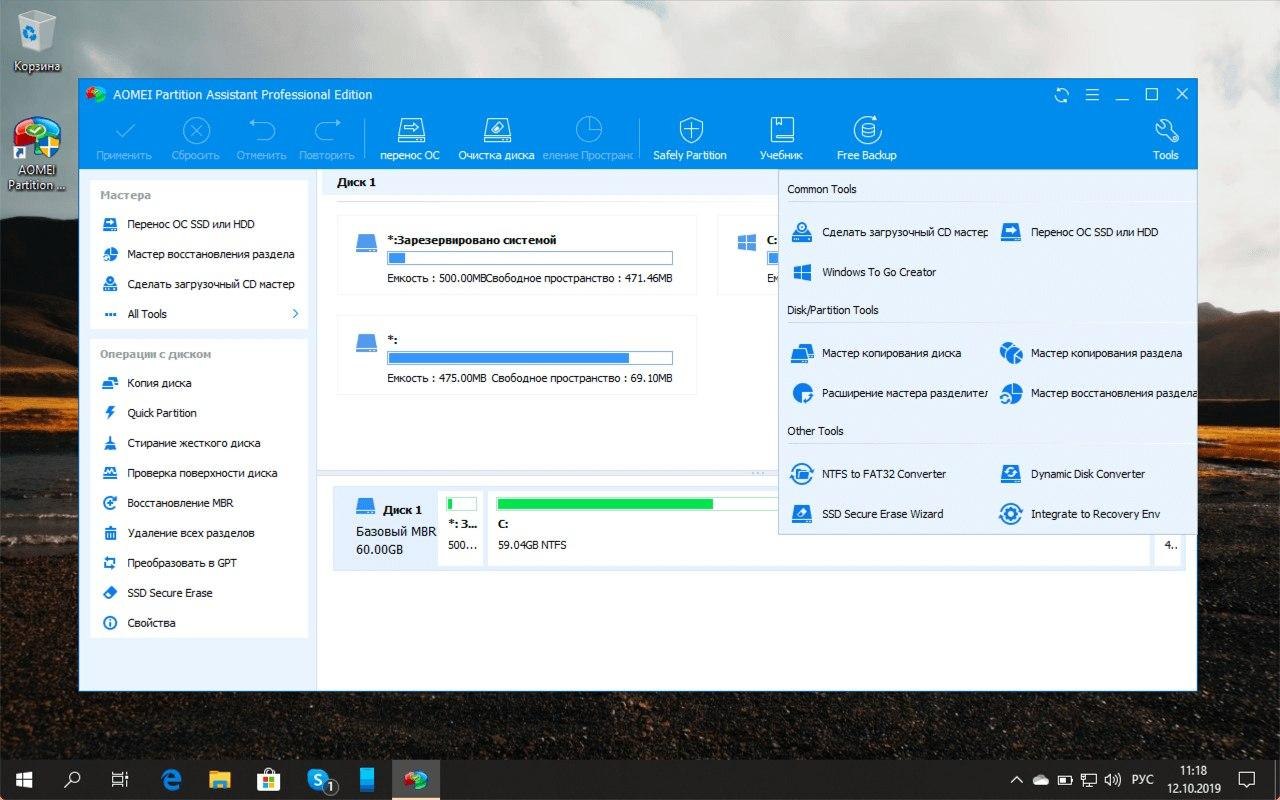Click Преобразовать в GPT in sidebar
Image resolution: width=1280 pixels, height=800 pixels.
pos(181,563)
